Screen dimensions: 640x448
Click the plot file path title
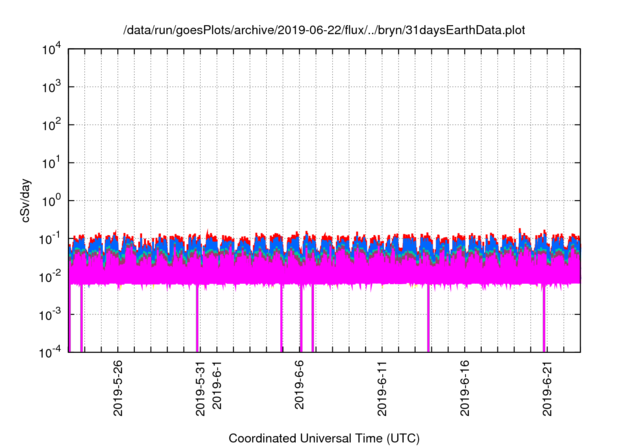[x=324, y=30]
